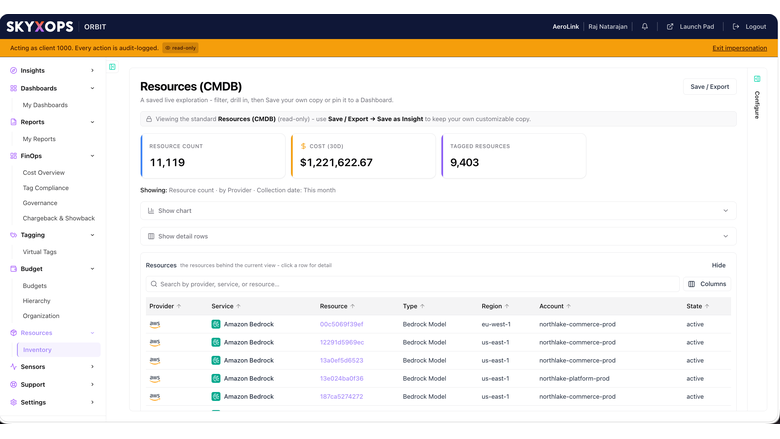This screenshot has height=439, width=780.
Task: Open resource 187ca5274272
Action: tap(341, 397)
